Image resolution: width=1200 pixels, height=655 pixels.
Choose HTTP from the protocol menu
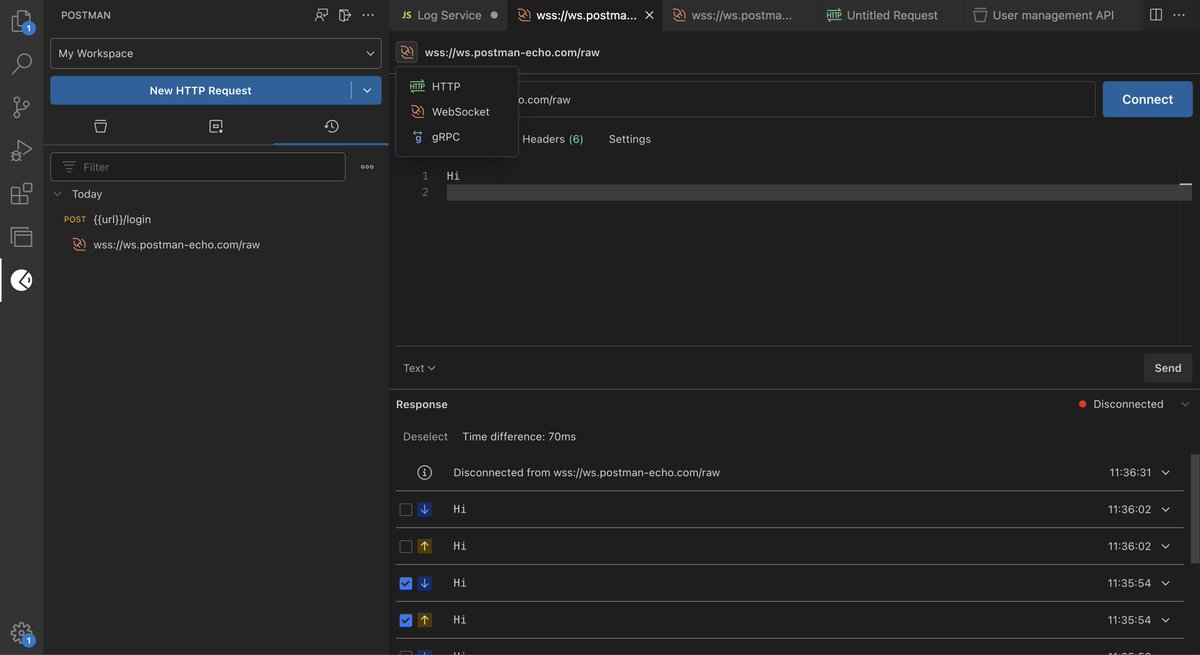click(x=457, y=86)
